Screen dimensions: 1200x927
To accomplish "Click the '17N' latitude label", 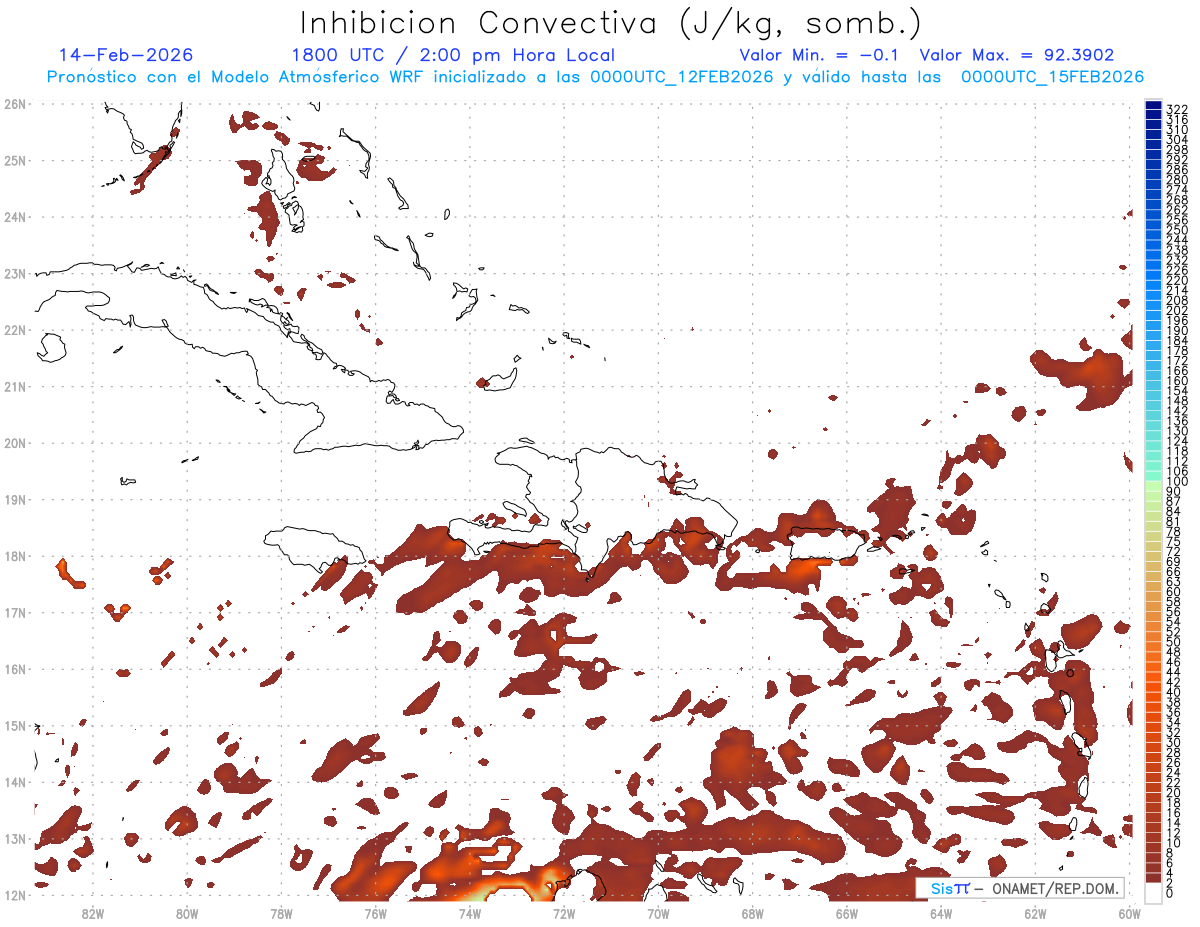I will tap(14, 612).
